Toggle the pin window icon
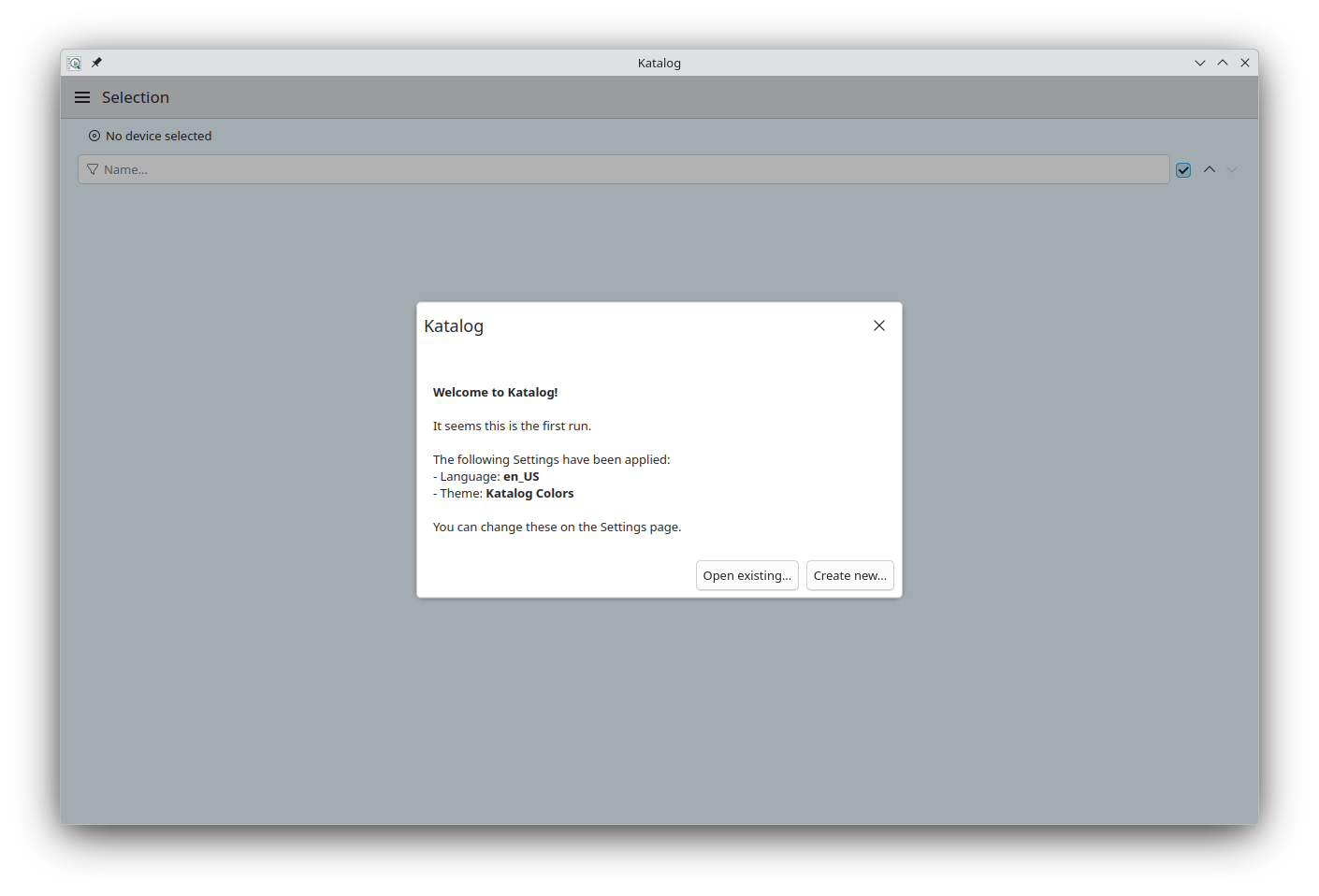1319x896 pixels. (96, 63)
